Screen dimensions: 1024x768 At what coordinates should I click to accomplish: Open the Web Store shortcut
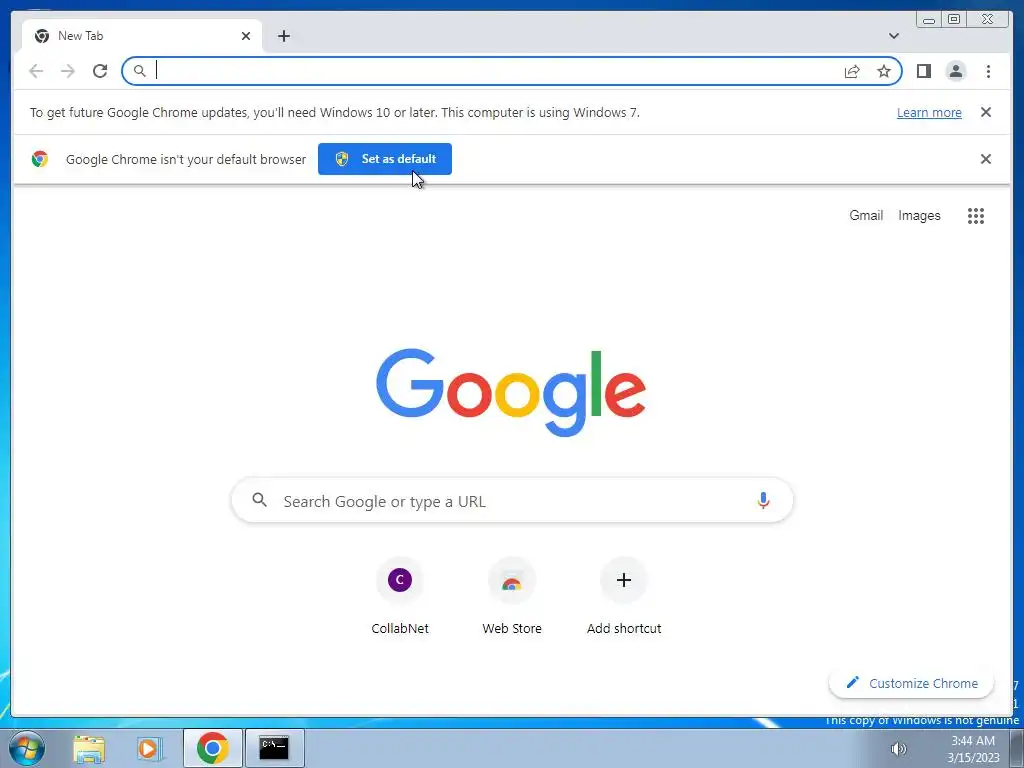pos(512,596)
